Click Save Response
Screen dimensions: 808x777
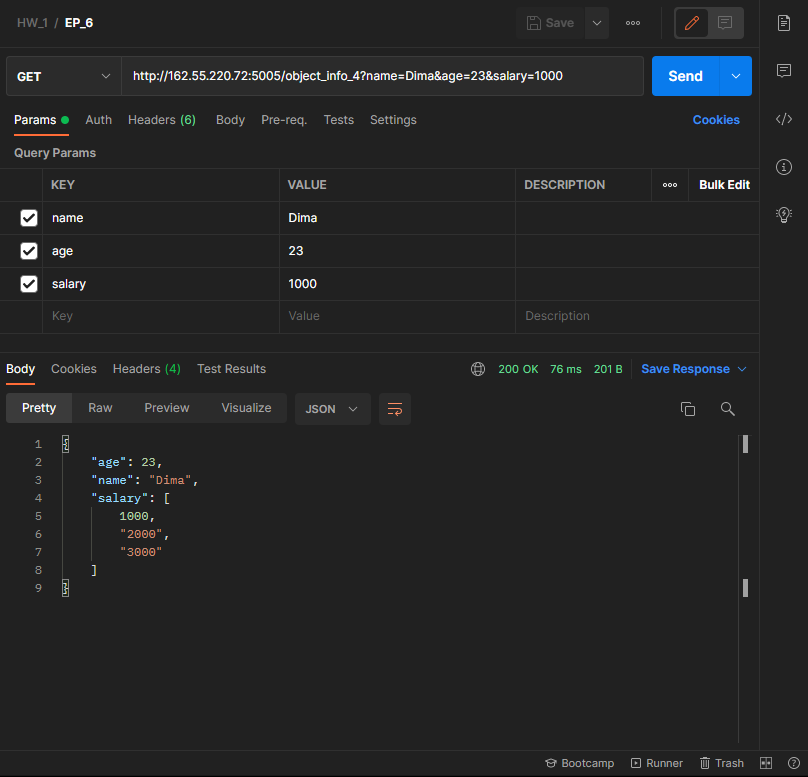pos(685,369)
